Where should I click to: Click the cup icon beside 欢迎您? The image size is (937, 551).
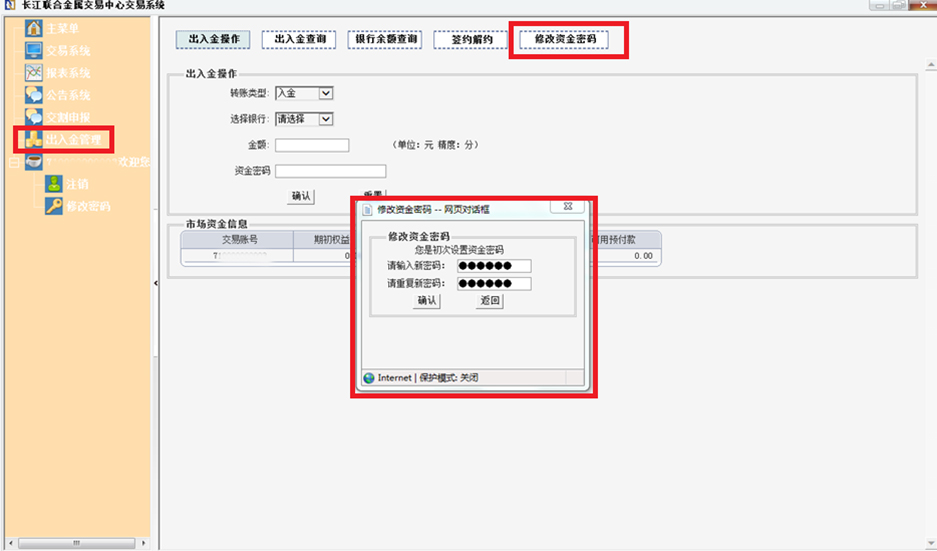pos(33,161)
